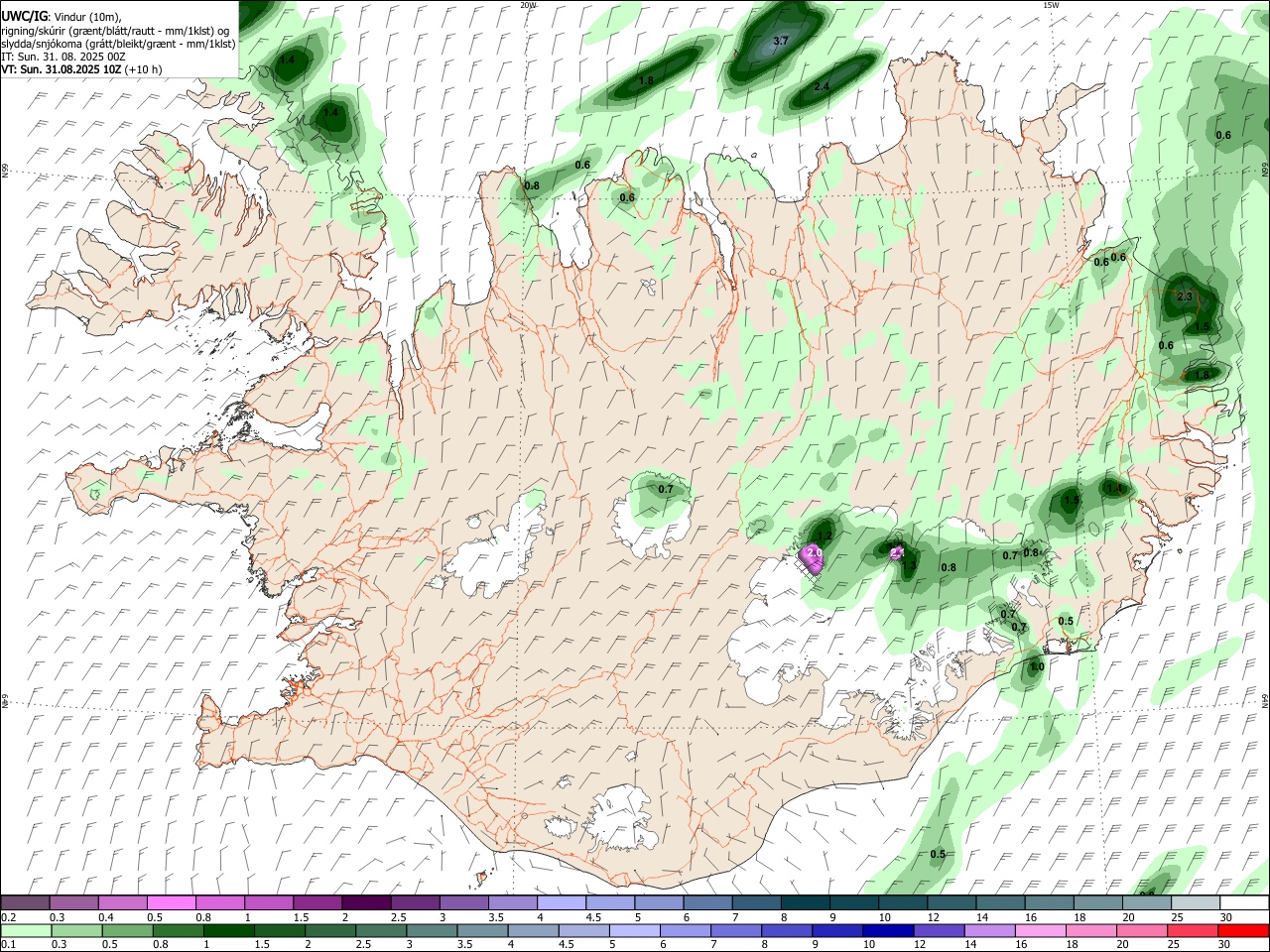Screen dimensions: 1270x952
Task: Pick the dark green 1–1.5 swatch, lower legend
Action: tap(229, 930)
